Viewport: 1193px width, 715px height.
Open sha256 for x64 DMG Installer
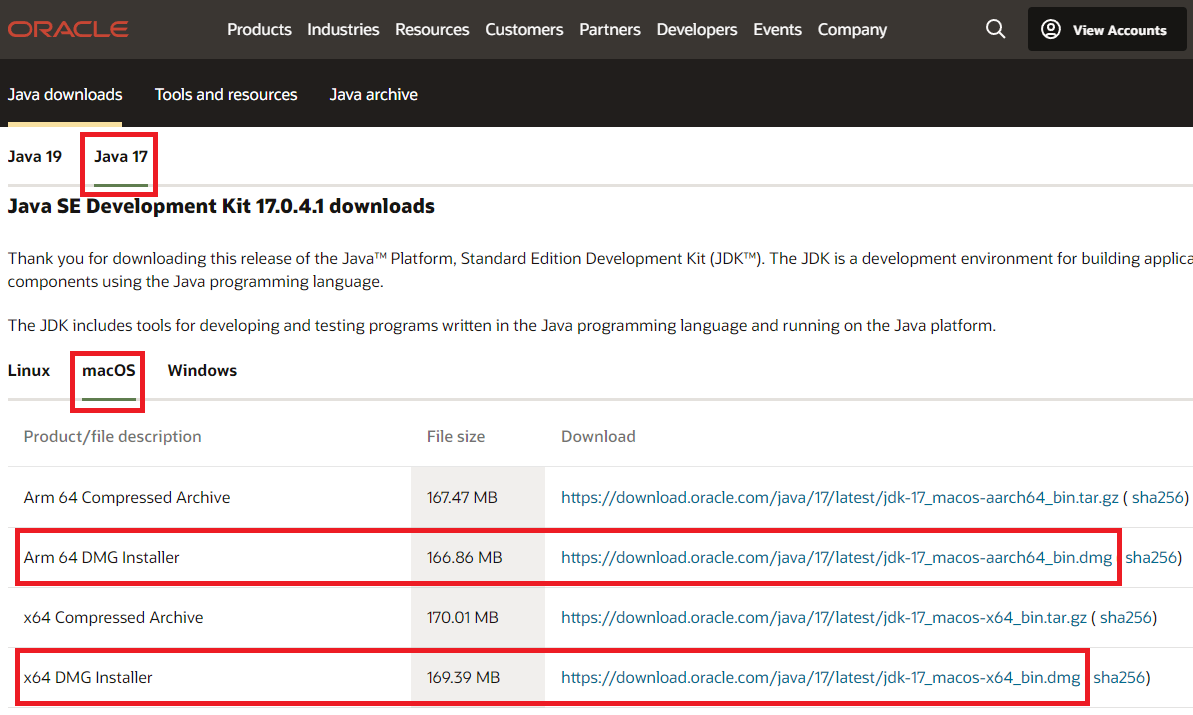point(1119,678)
